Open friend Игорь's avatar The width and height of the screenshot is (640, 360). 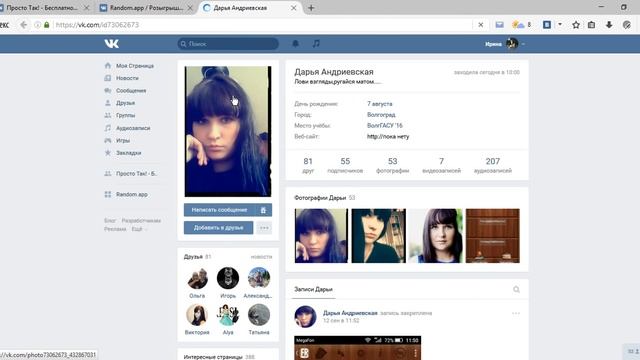228,278
